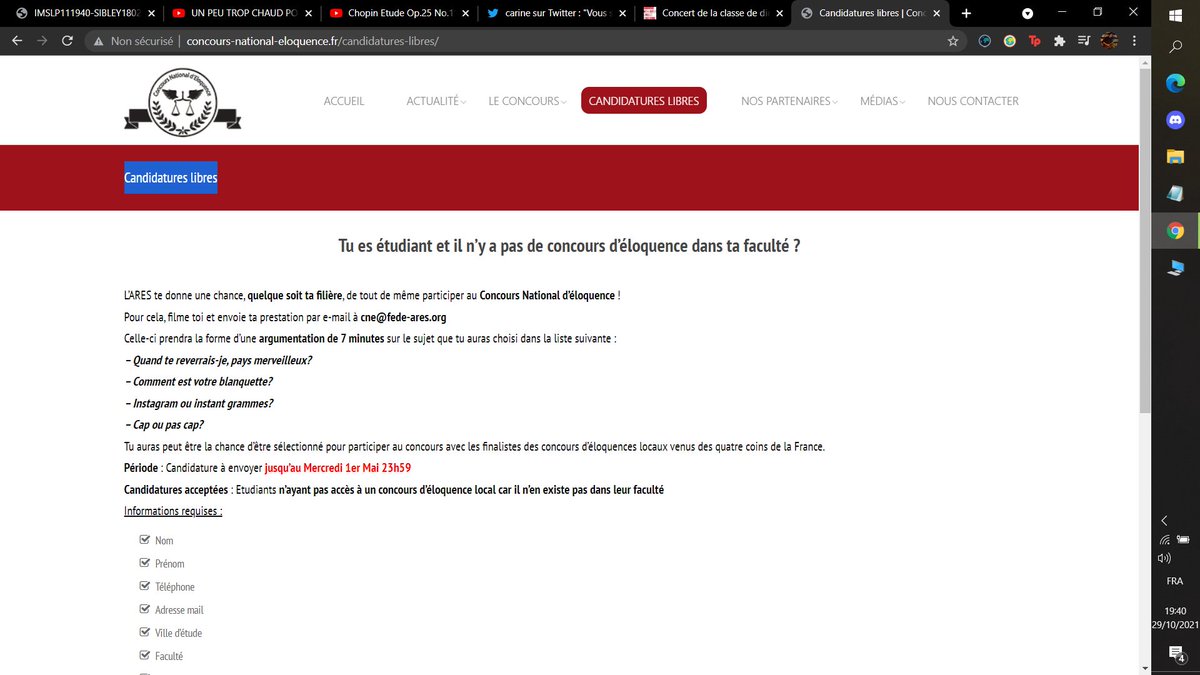Click the browser forward arrow

coord(42,41)
